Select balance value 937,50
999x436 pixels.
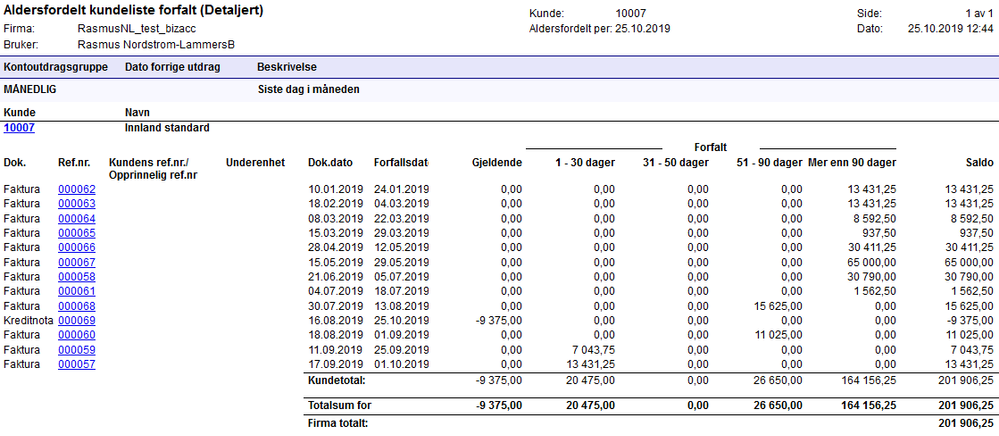978,233
